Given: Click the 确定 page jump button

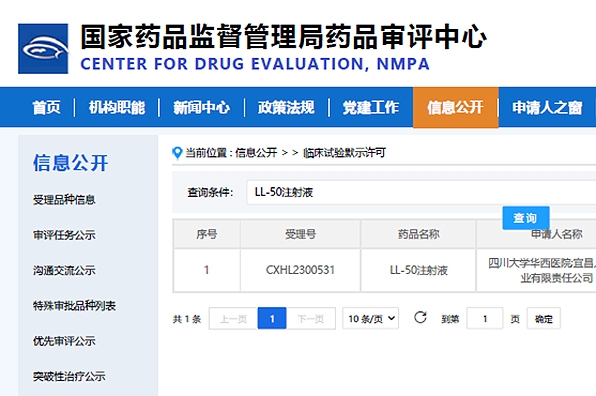Looking at the screenshot, I should pyautogui.click(x=544, y=318).
